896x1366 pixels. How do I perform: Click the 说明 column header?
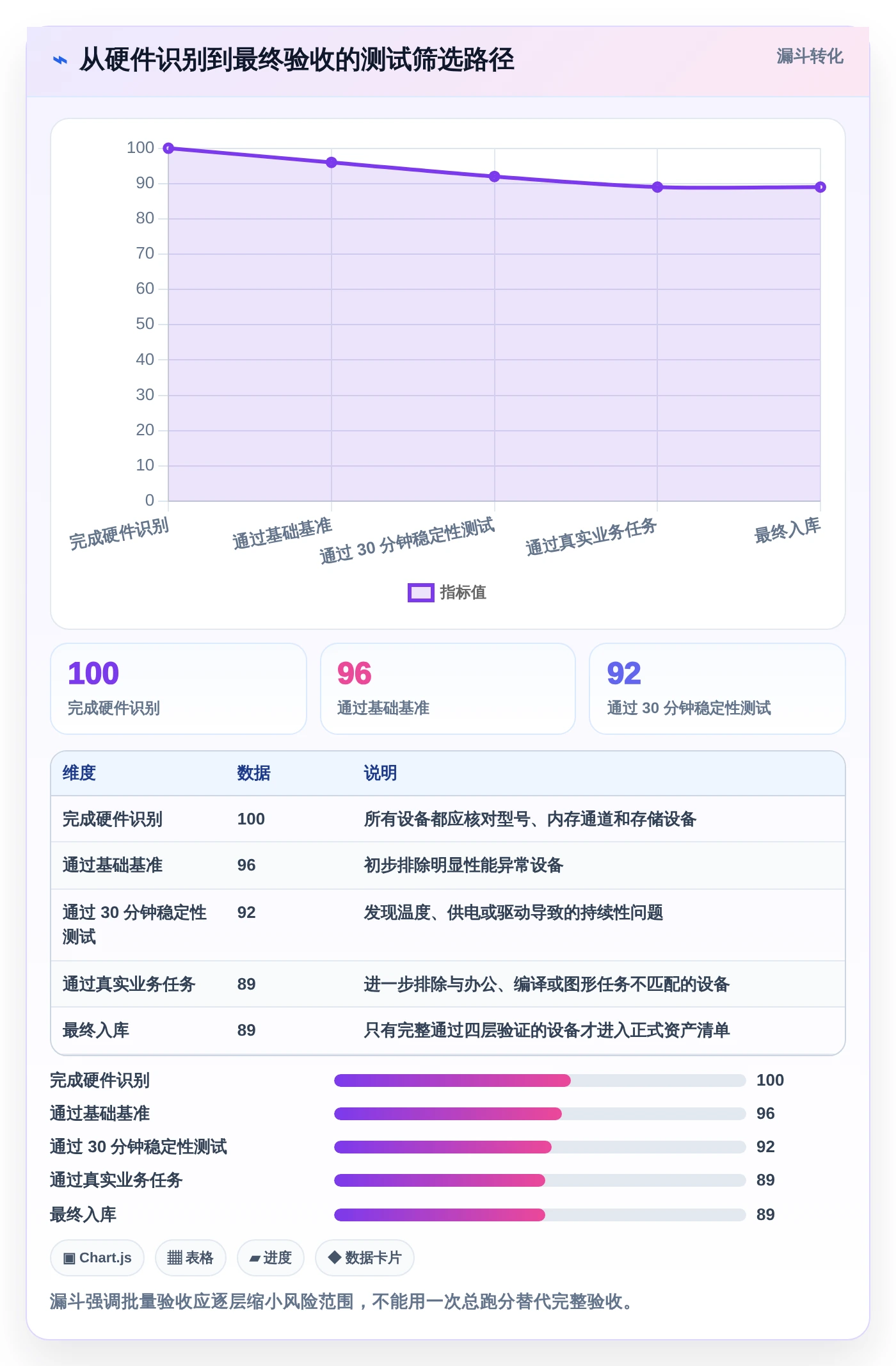pyautogui.click(x=380, y=773)
